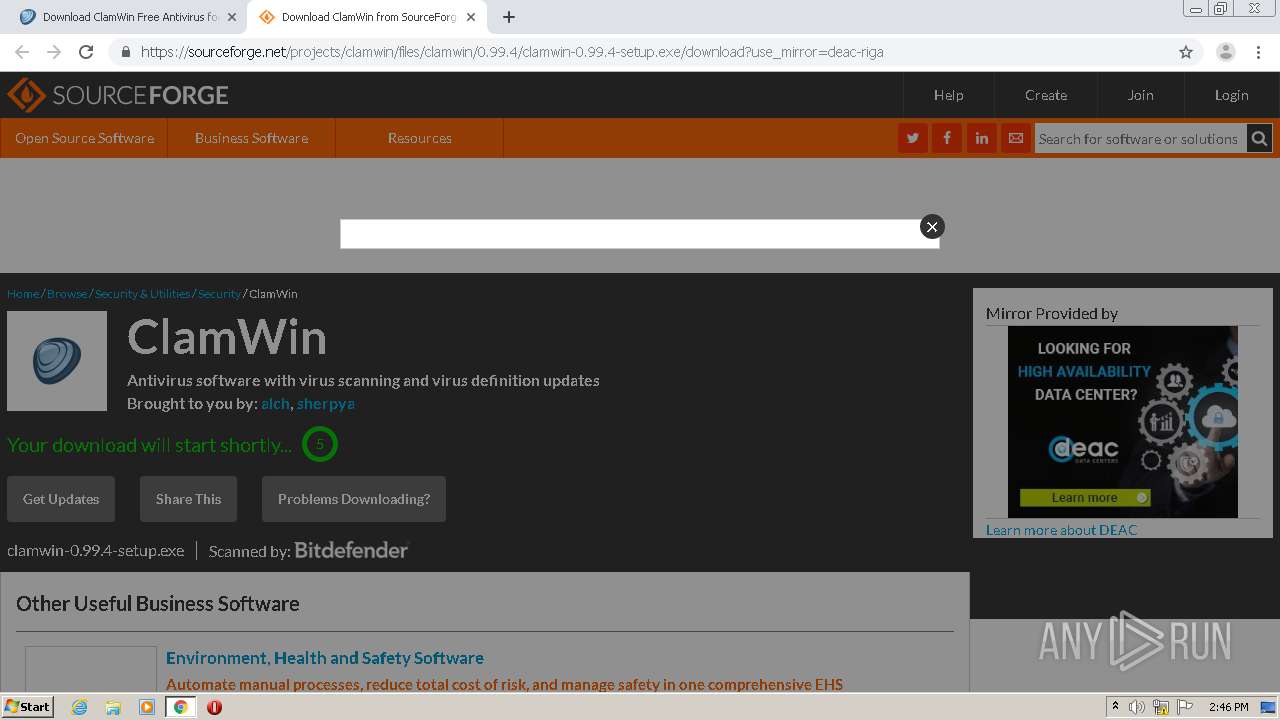
Task: Click the address bar URL
Action: (512, 52)
